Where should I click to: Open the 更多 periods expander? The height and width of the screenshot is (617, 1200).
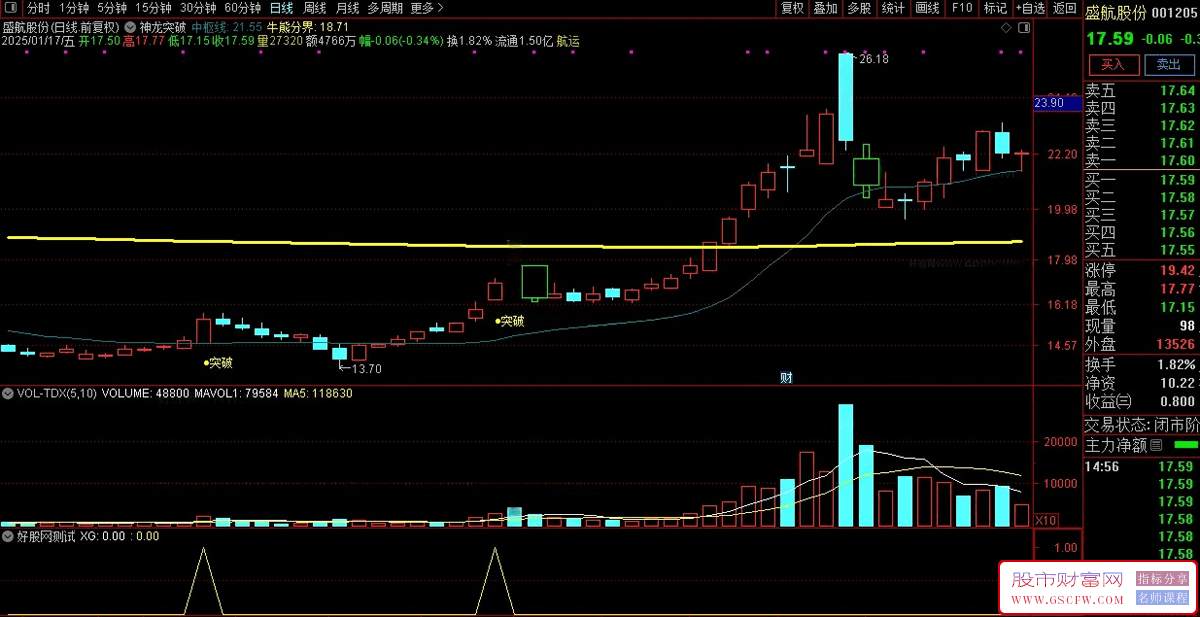427,8
